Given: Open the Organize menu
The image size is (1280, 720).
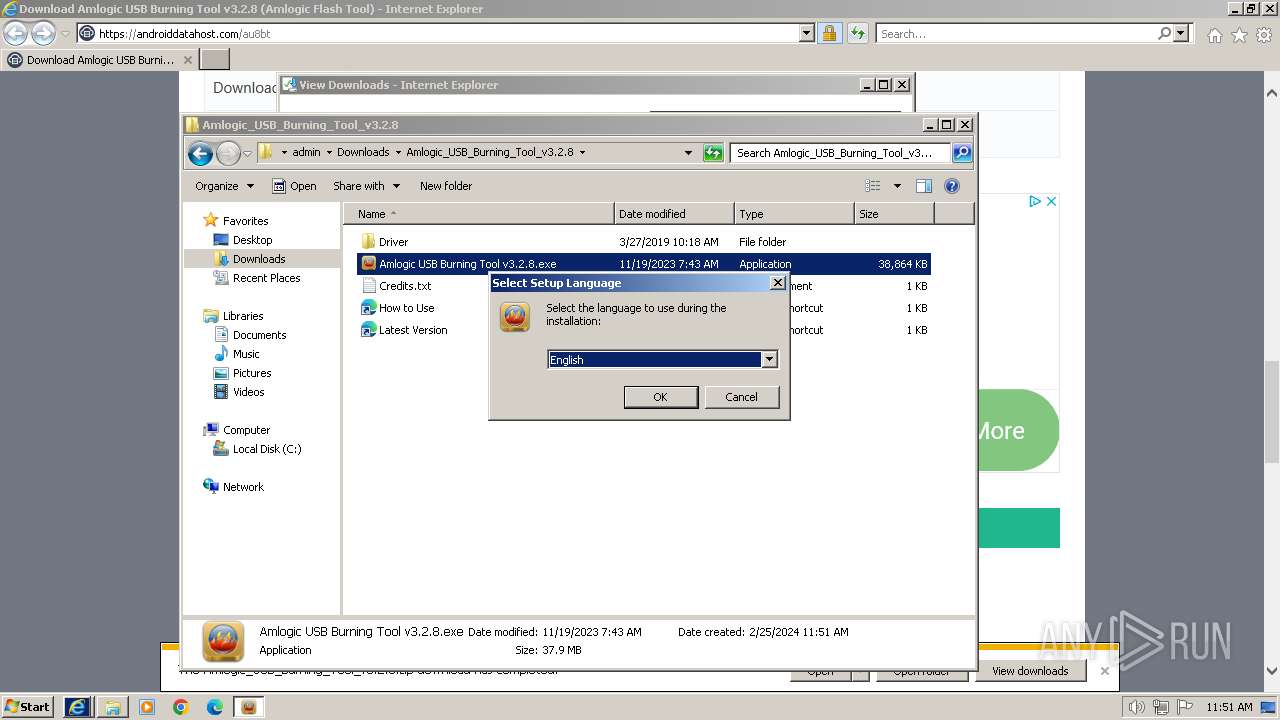Looking at the screenshot, I should pyautogui.click(x=224, y=186).
